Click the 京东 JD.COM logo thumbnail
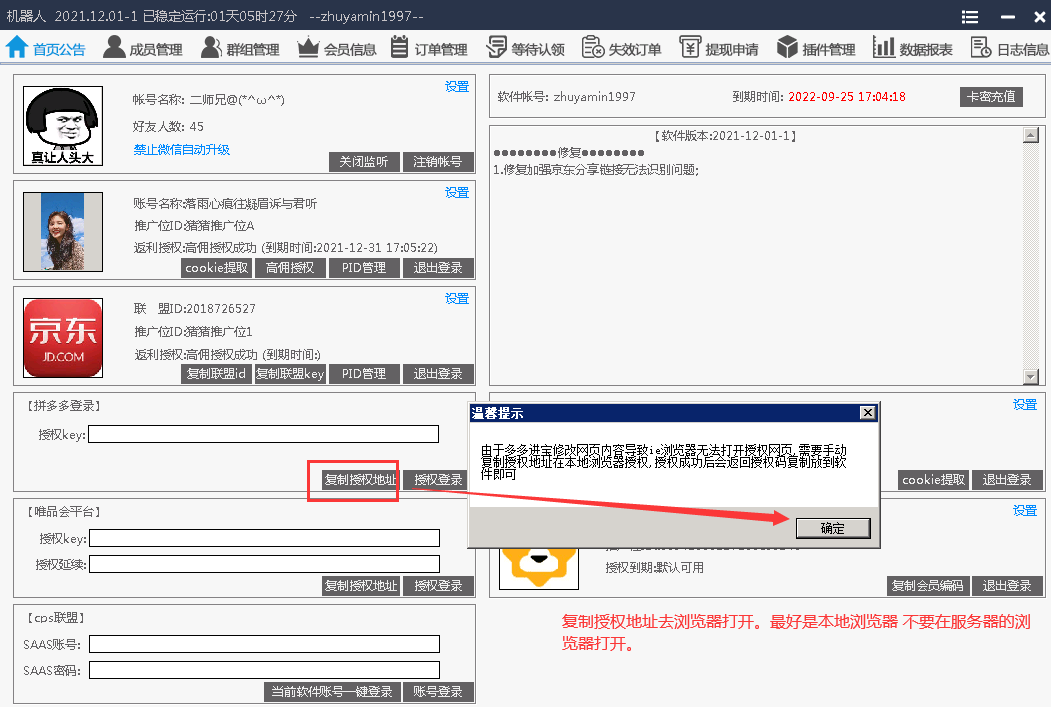1051x707 pixels. point(63,338)
